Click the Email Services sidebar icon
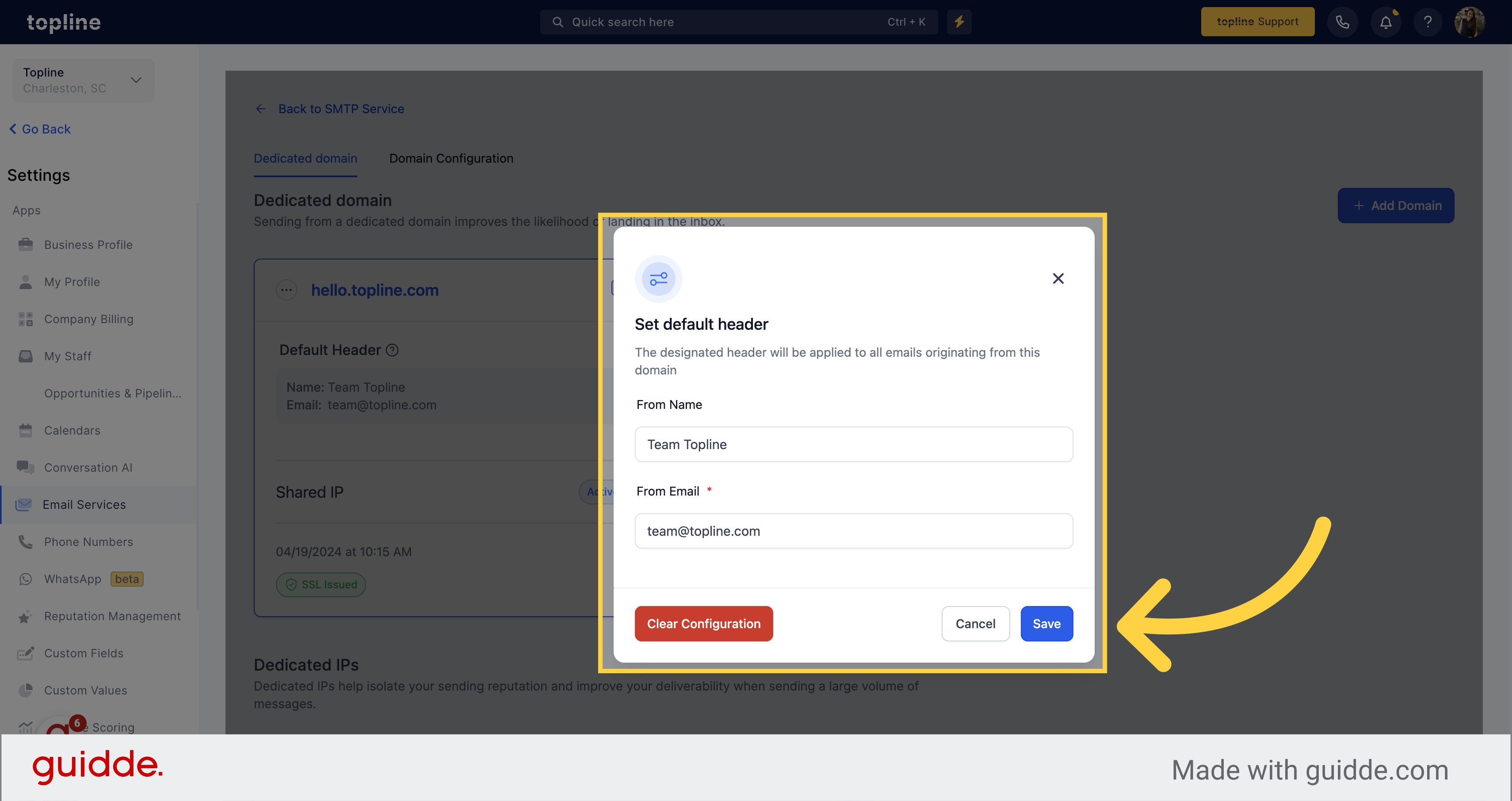Viewport: 1512px width, 801px height. (23, 504)
